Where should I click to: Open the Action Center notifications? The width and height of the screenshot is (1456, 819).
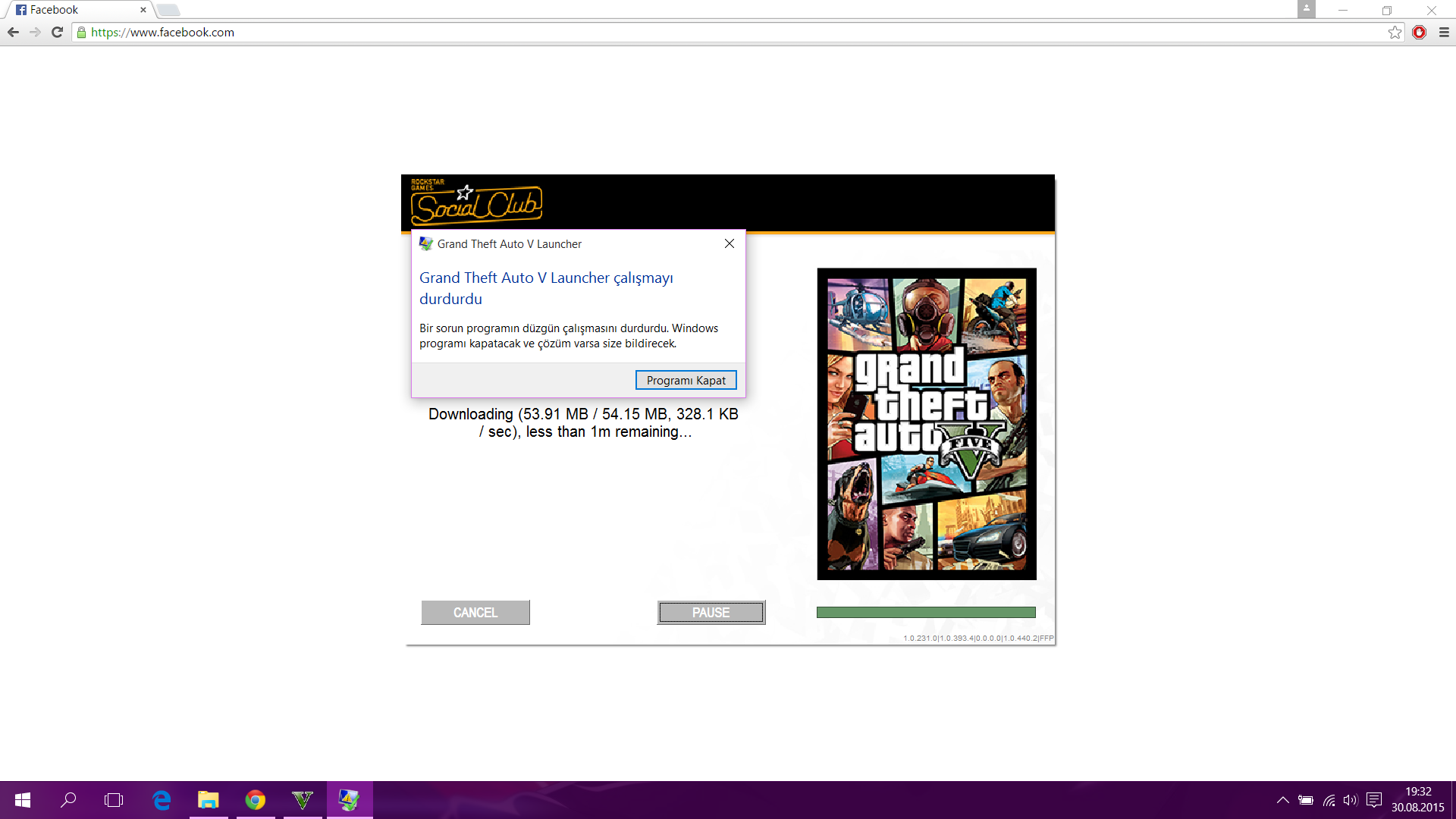[1373, 800]
